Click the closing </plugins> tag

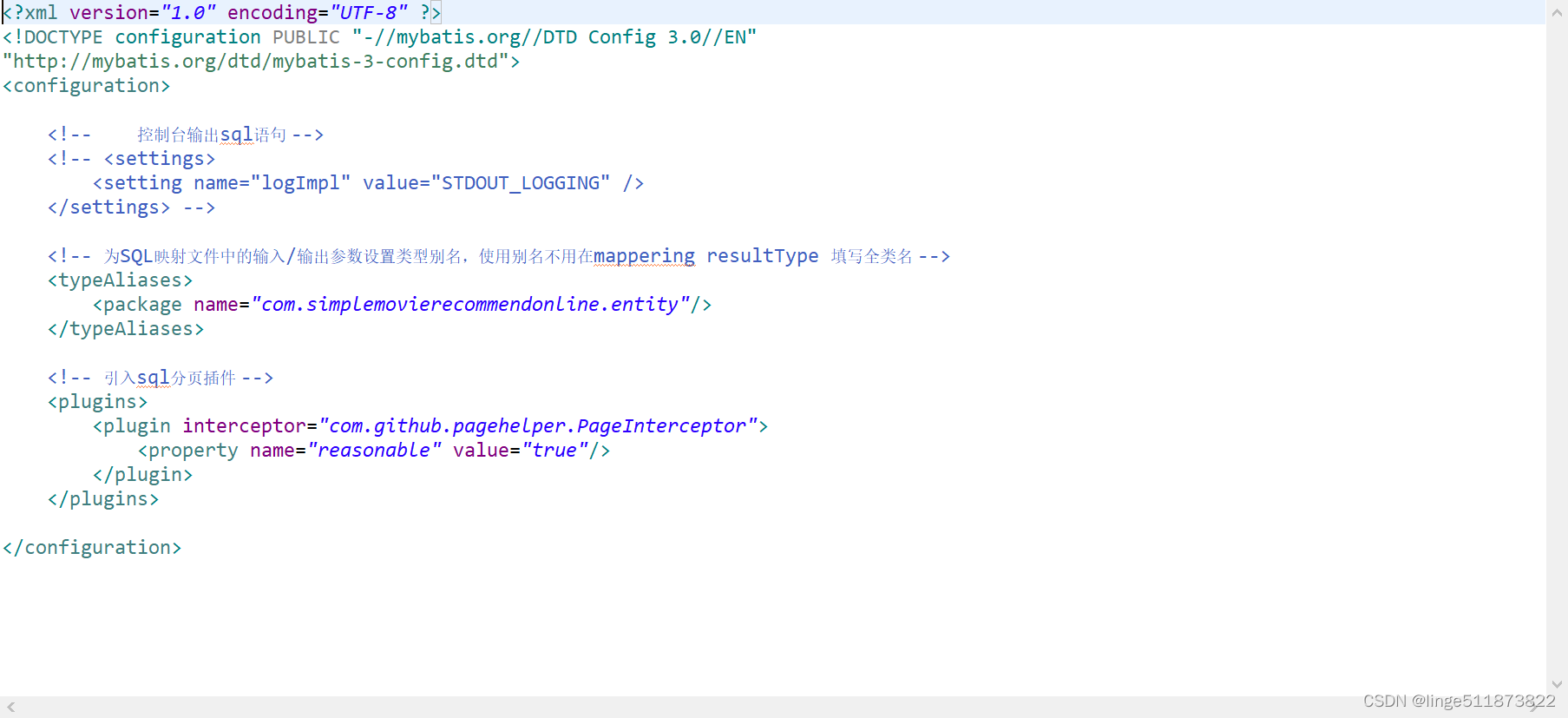coord(103,499)
